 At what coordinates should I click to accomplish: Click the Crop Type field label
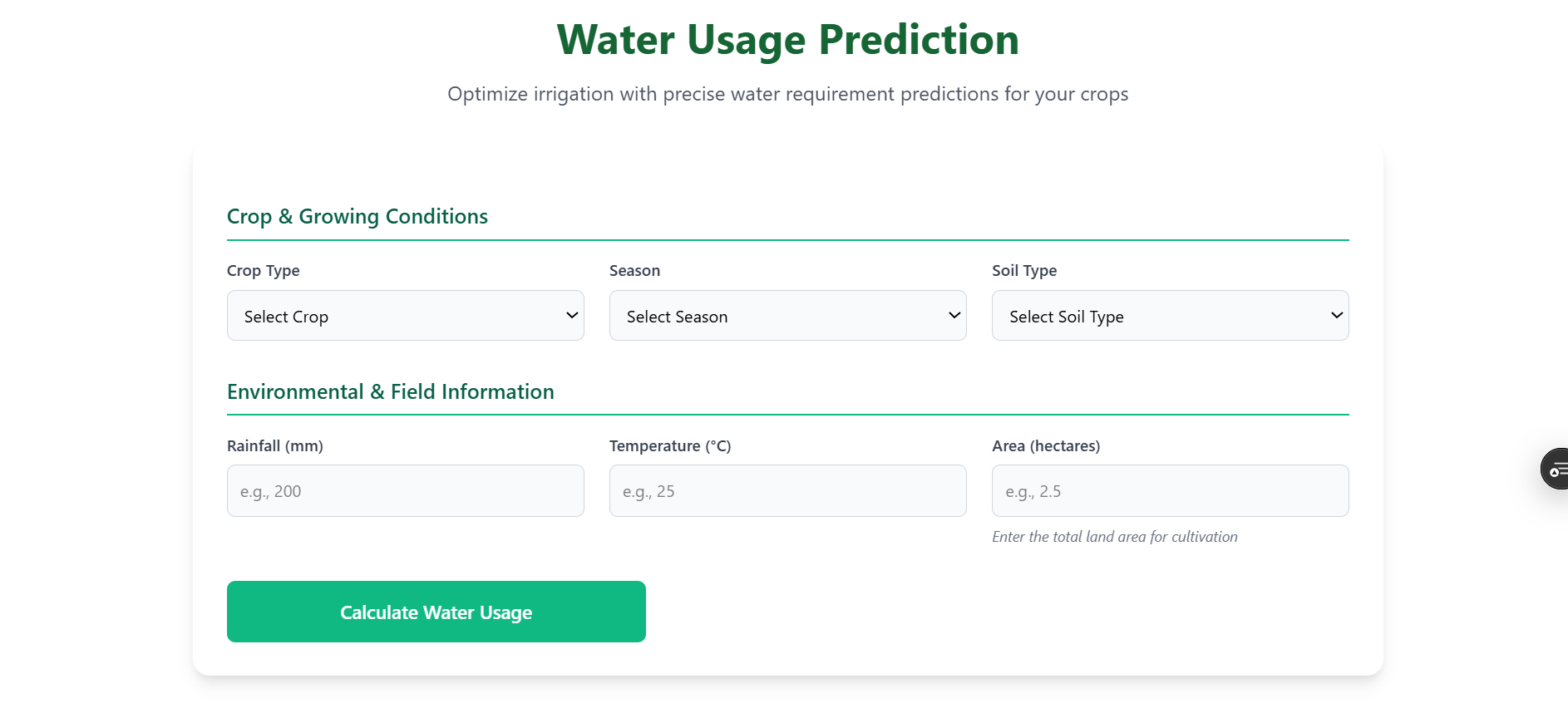tap(263, 271)
